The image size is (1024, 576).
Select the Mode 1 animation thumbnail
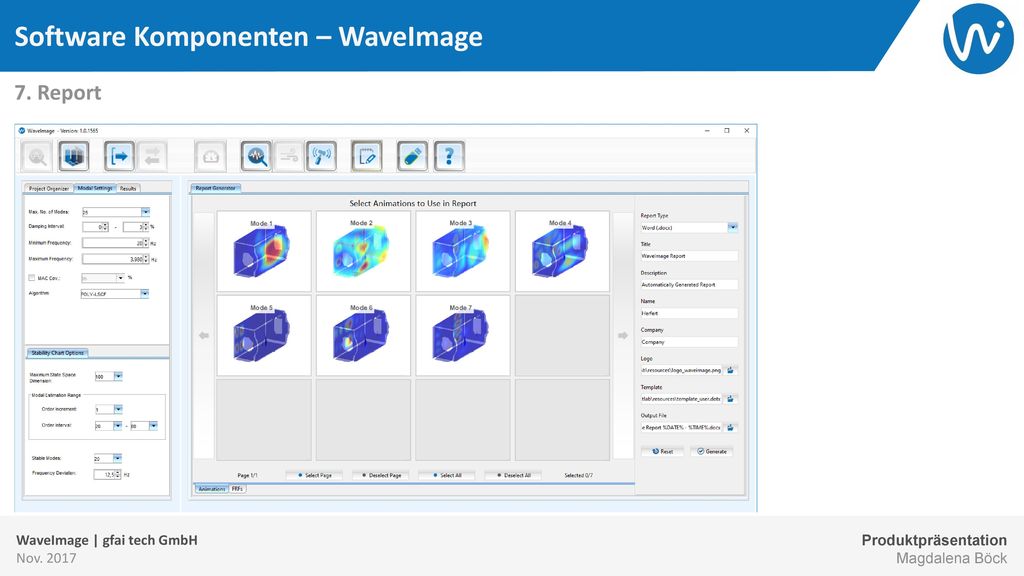pos(264,251)
